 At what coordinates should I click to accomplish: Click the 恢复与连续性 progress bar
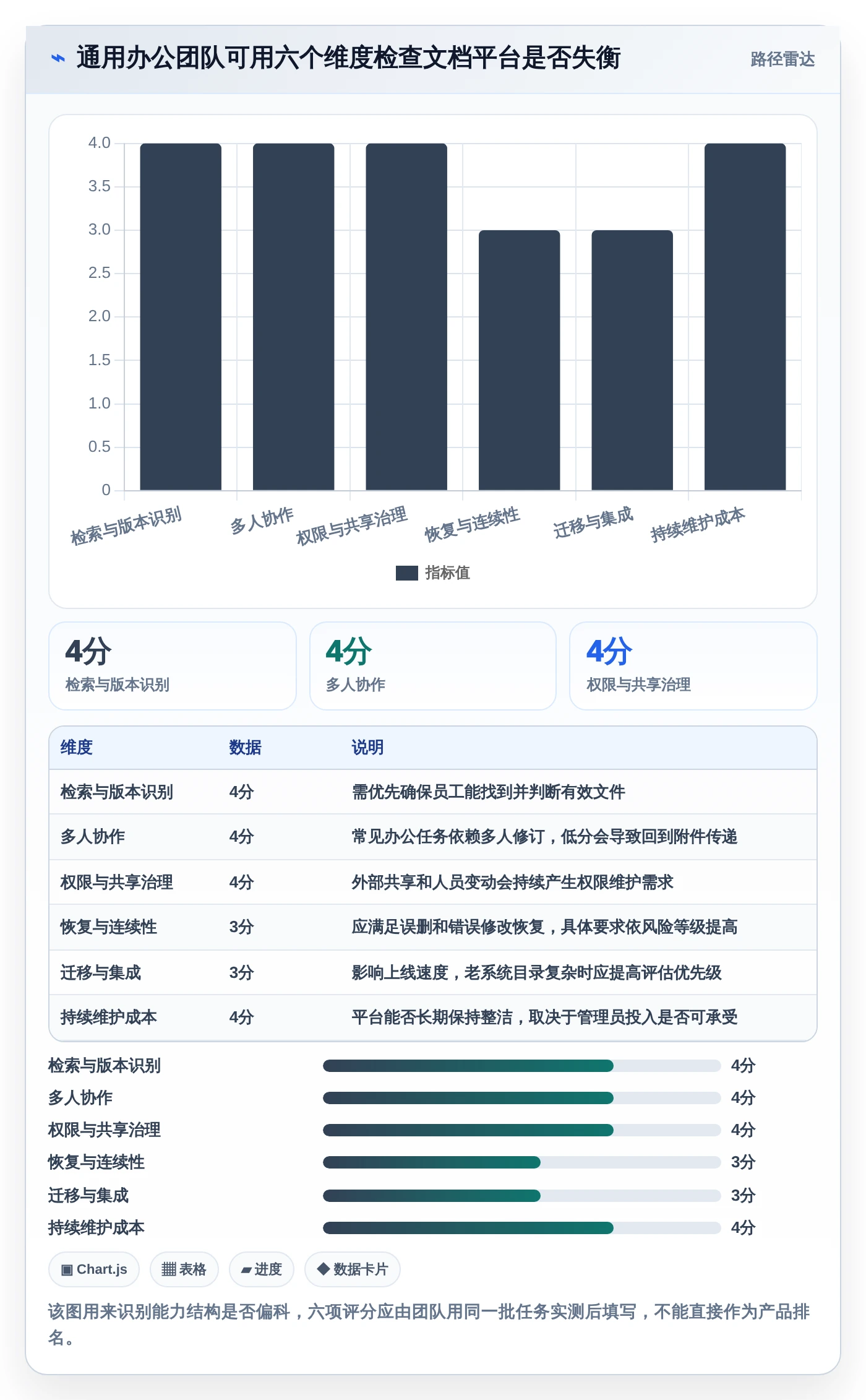[521, 1162]
